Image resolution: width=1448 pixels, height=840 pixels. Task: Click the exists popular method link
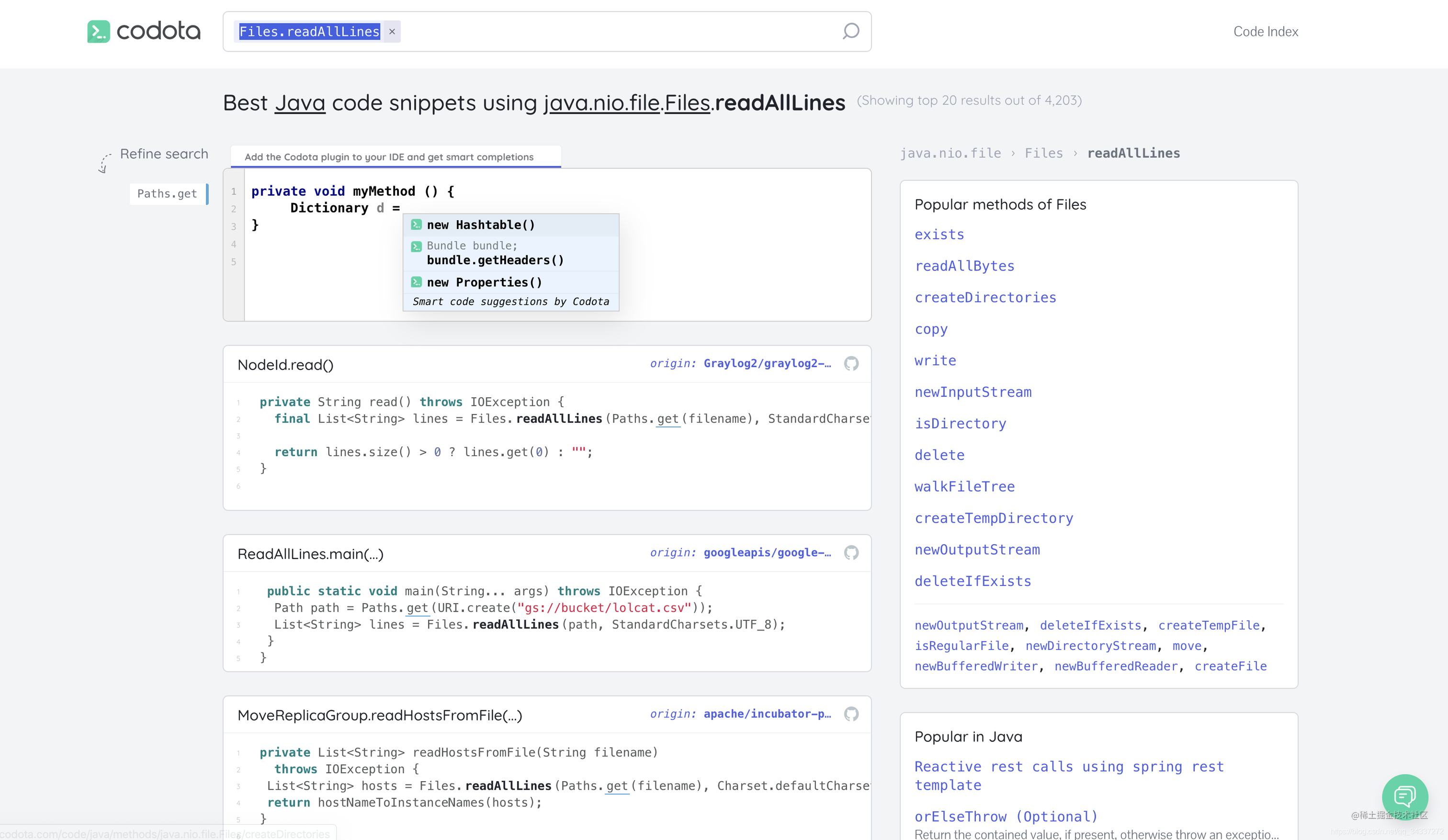pyautogui.click(x=940, y=234)
